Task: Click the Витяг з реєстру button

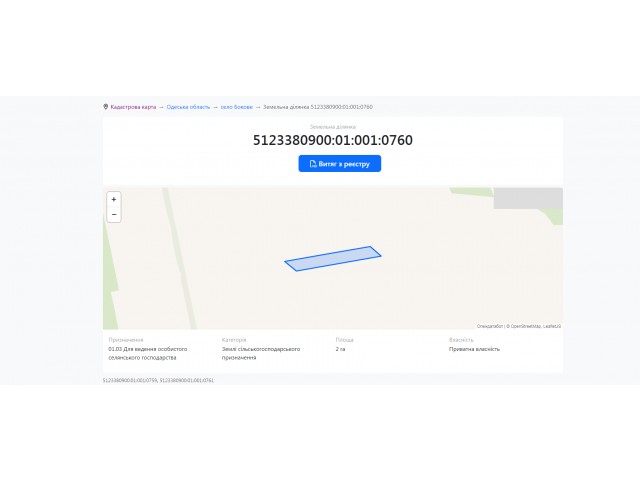Action: tap(340, 164)
